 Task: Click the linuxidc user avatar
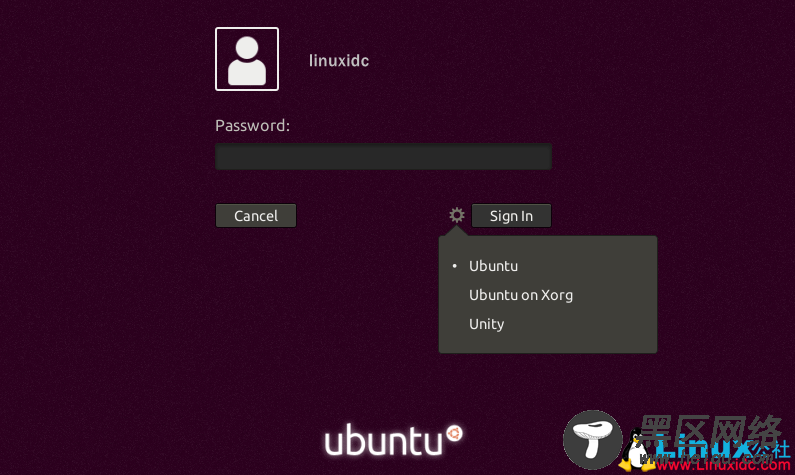pyautogui.click(x=247, y=59)
